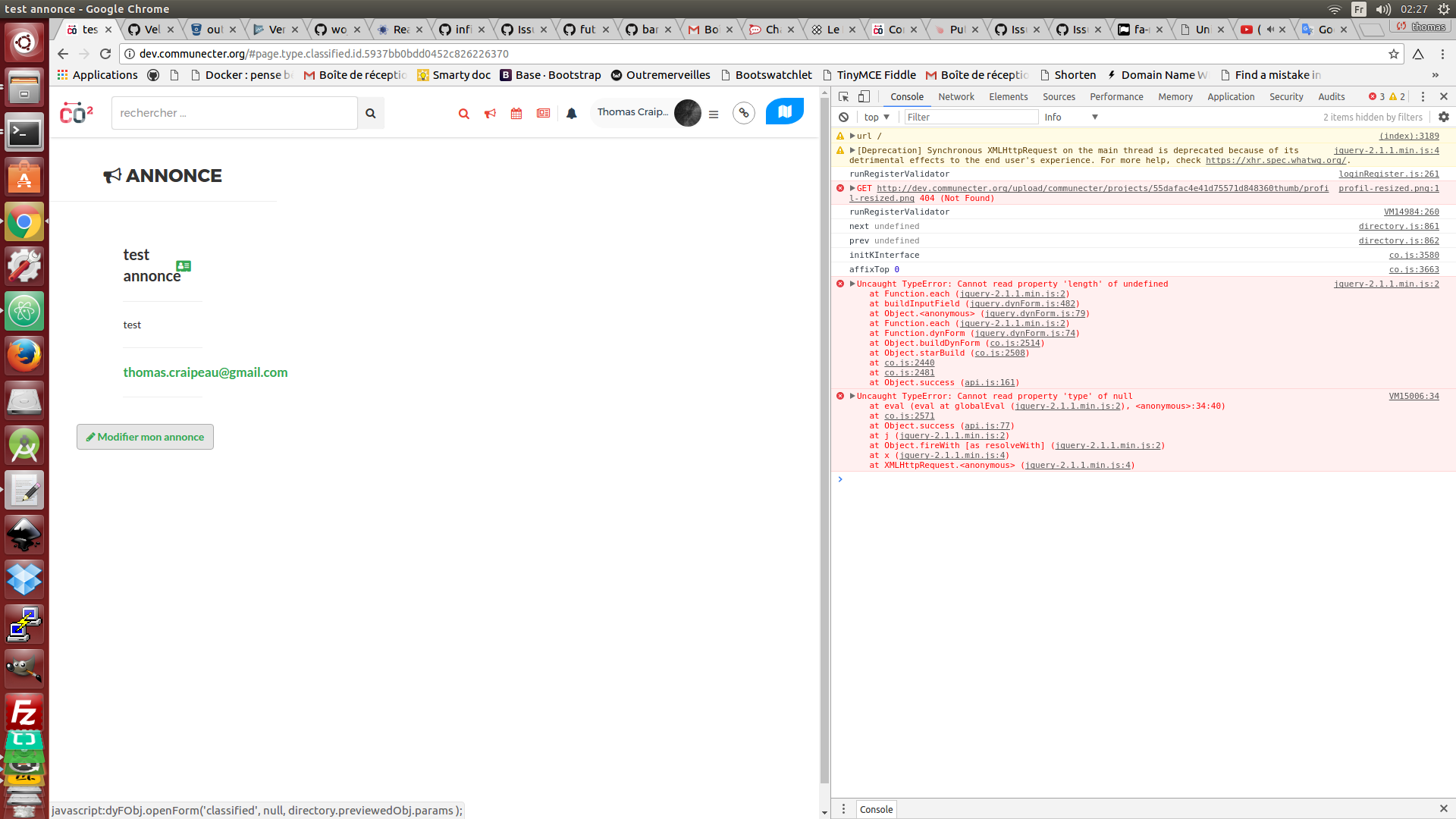
Task: Select the element inspector icon in DevTools
Action: pyautogui.click(x=843, y=97)
